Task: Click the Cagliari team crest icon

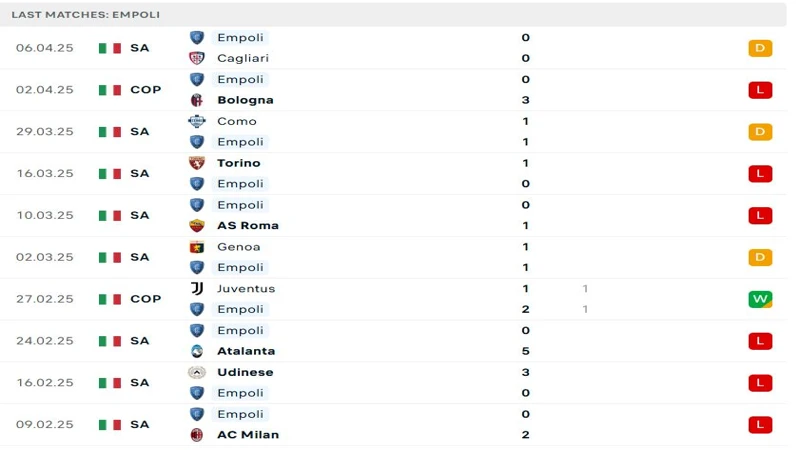Action: point(196,58)
